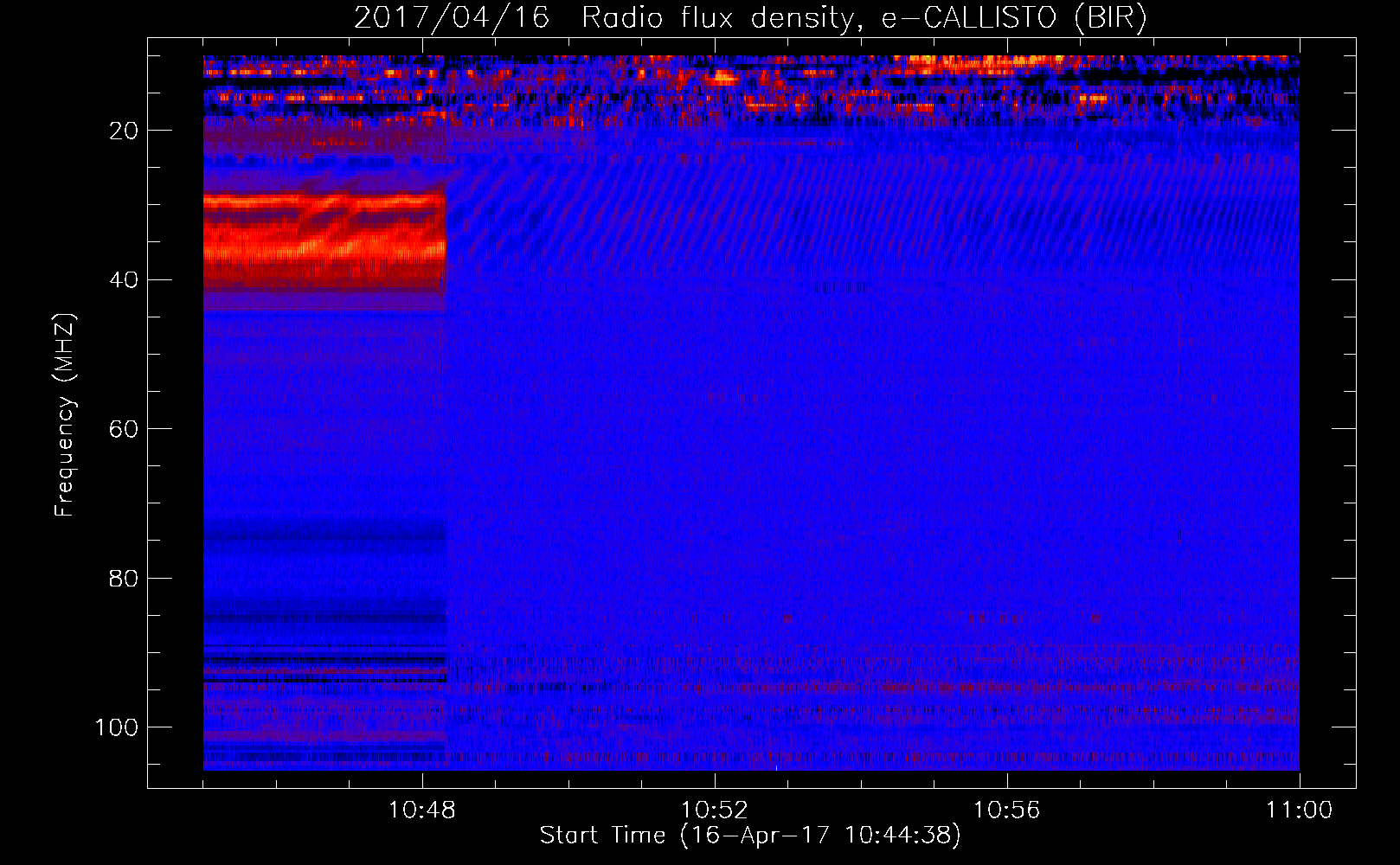This screenshot has height=865, width=1400.
Task: Click the 'Start Time (16-Apr-17 10:44:38)' label
Action: point(750,836)
